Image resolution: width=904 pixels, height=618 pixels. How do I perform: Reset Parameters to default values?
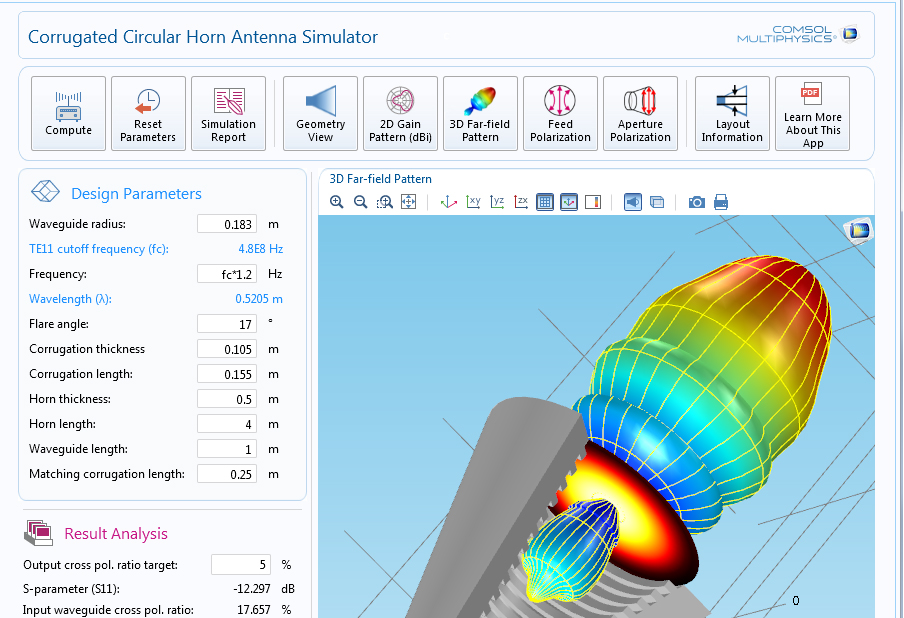[x=148, y=112]
